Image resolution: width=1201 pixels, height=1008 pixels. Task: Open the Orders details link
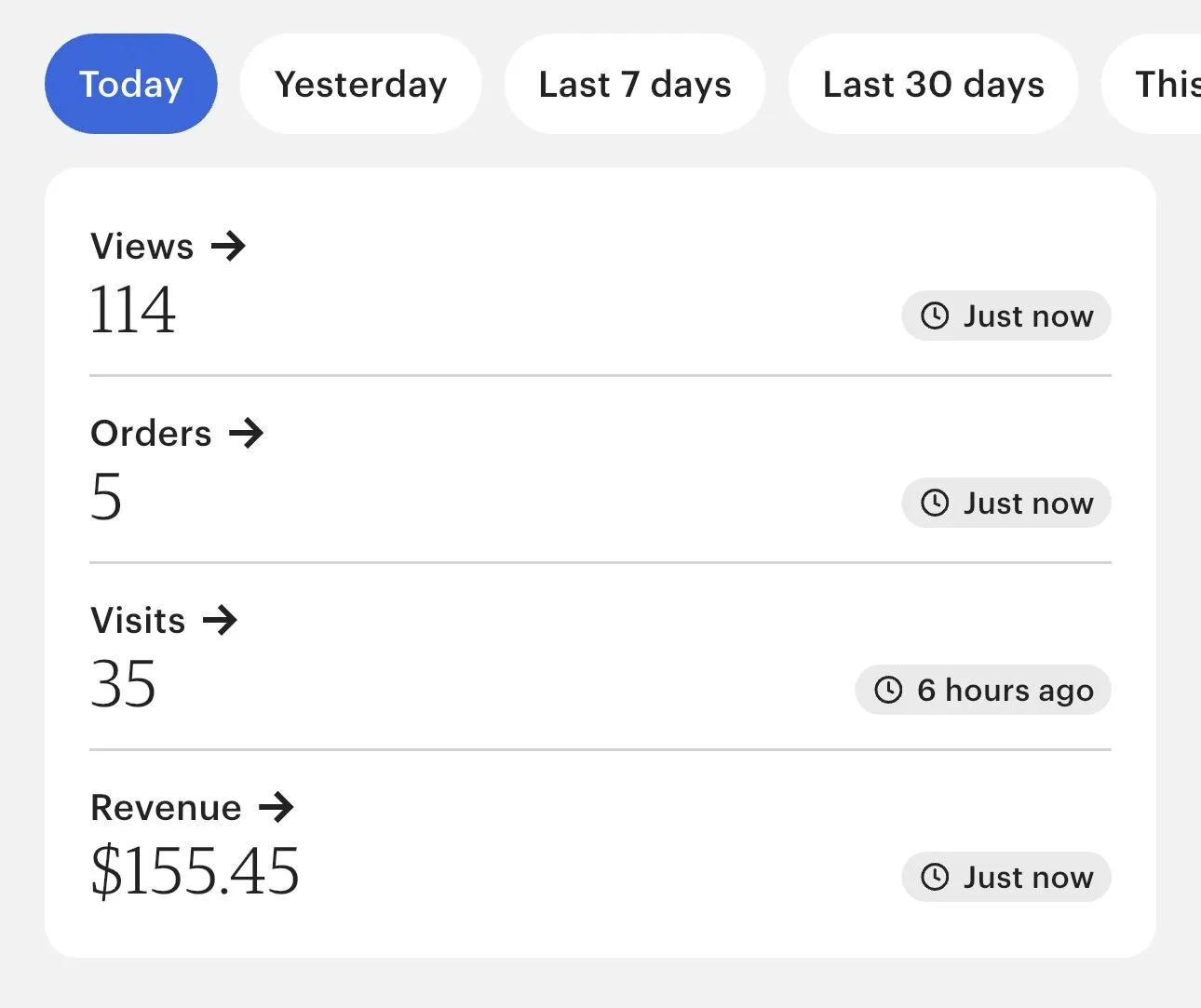coord(151,433)
